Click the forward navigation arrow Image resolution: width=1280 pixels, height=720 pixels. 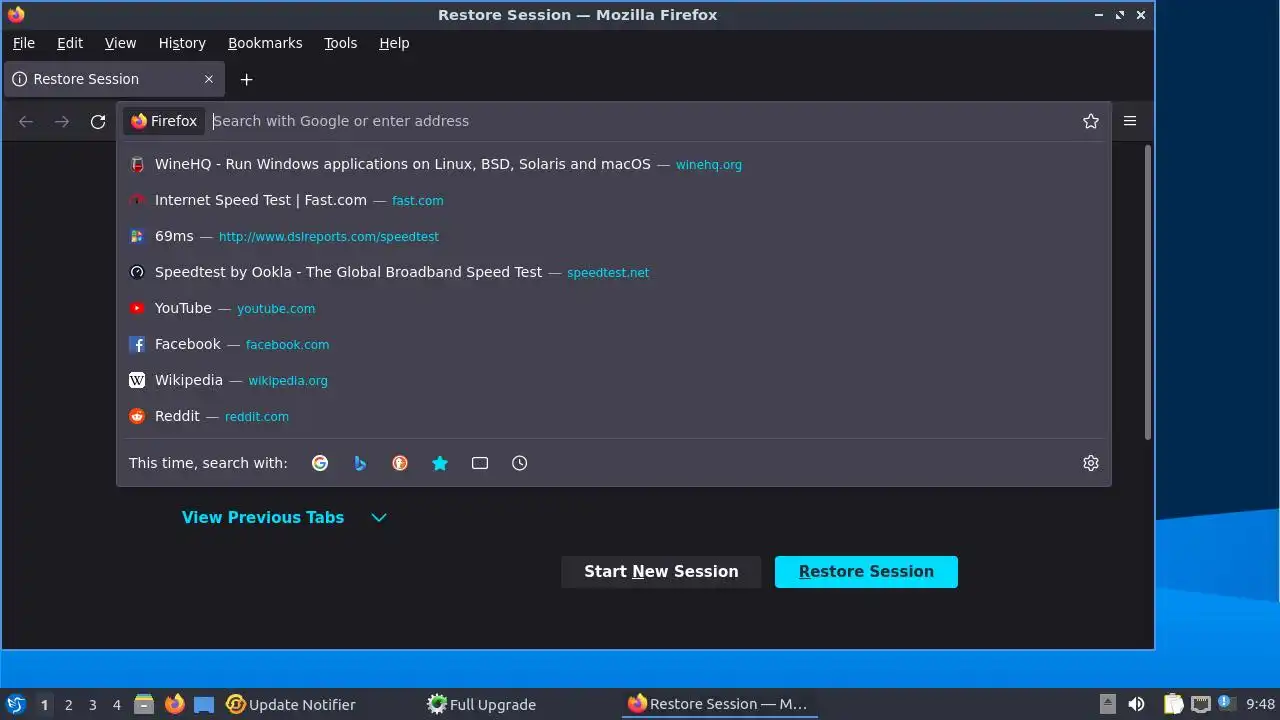click(62, 121)
